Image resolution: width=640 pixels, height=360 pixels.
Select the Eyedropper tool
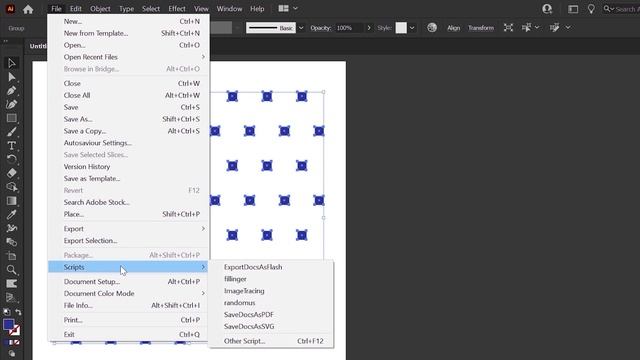11,215
